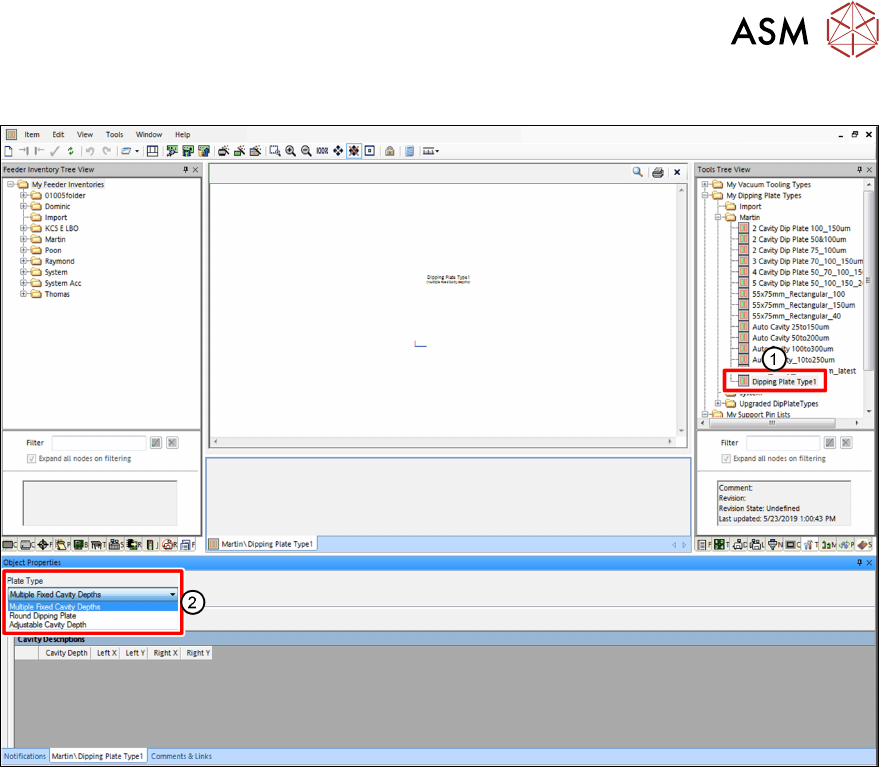Select Martin\Dipping Plate Type1 document tab
The image size is (879, 767).
[262, 544]
